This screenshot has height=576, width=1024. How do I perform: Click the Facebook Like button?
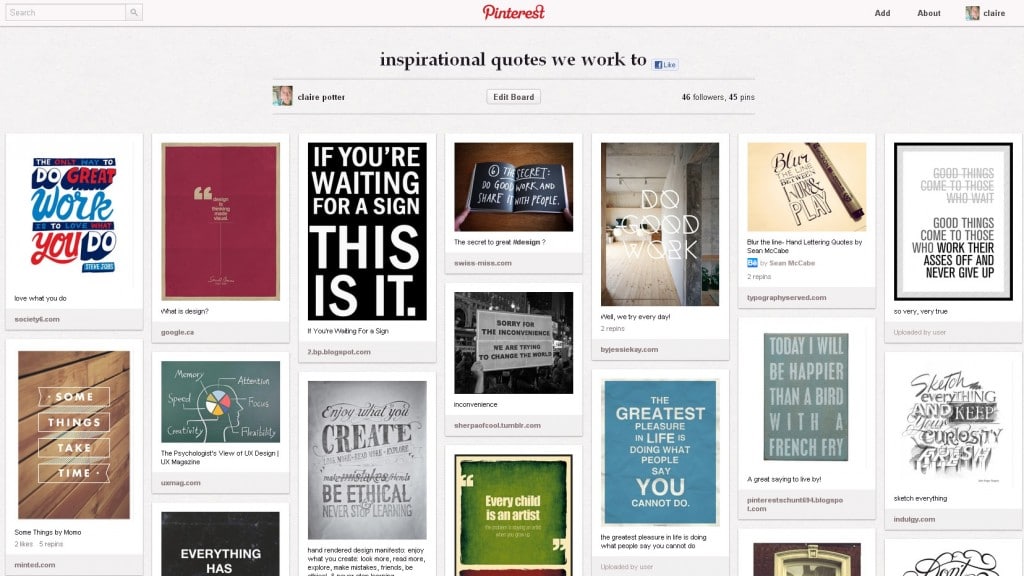coord(665,65)
